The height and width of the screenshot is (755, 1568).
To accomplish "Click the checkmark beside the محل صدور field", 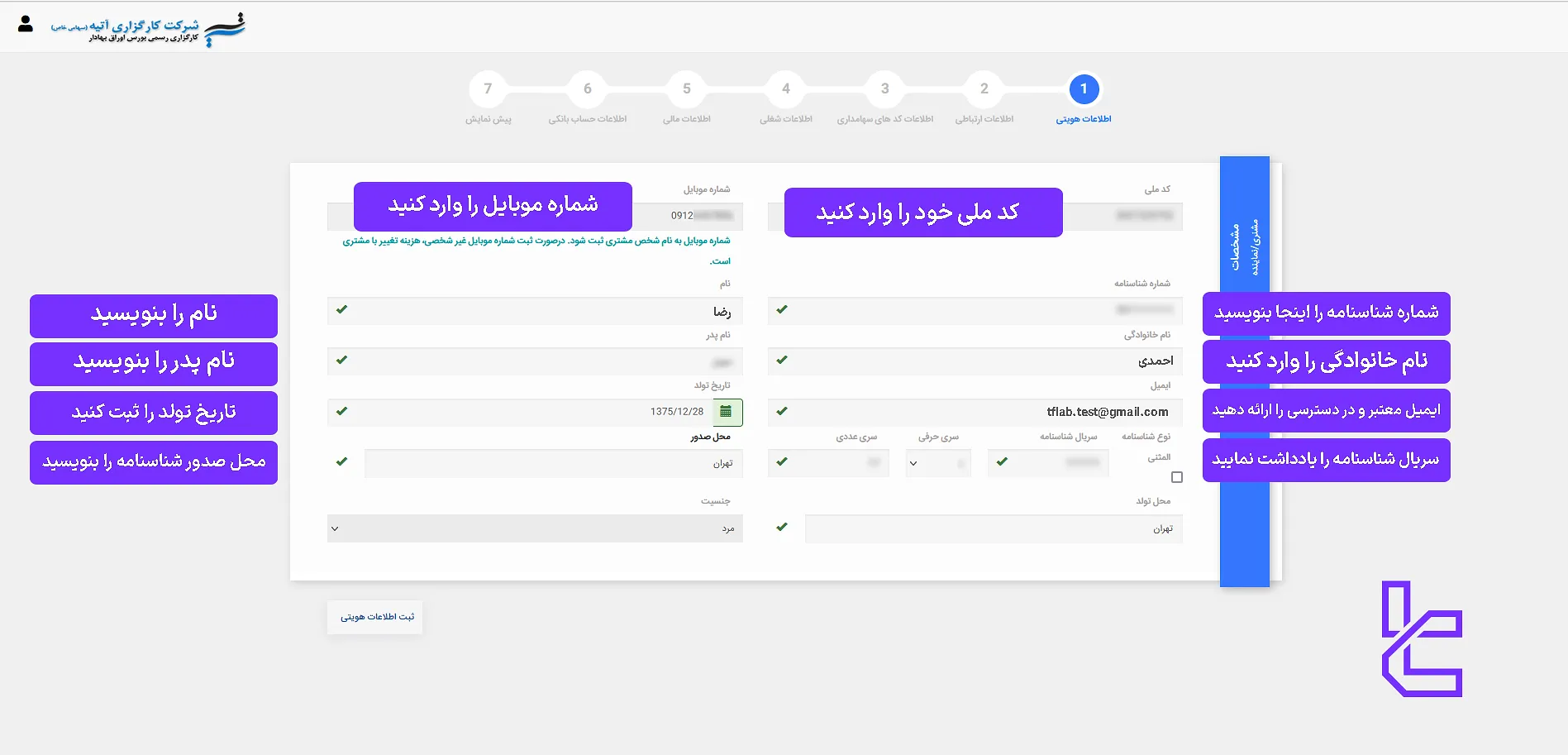I will point(341,463).
